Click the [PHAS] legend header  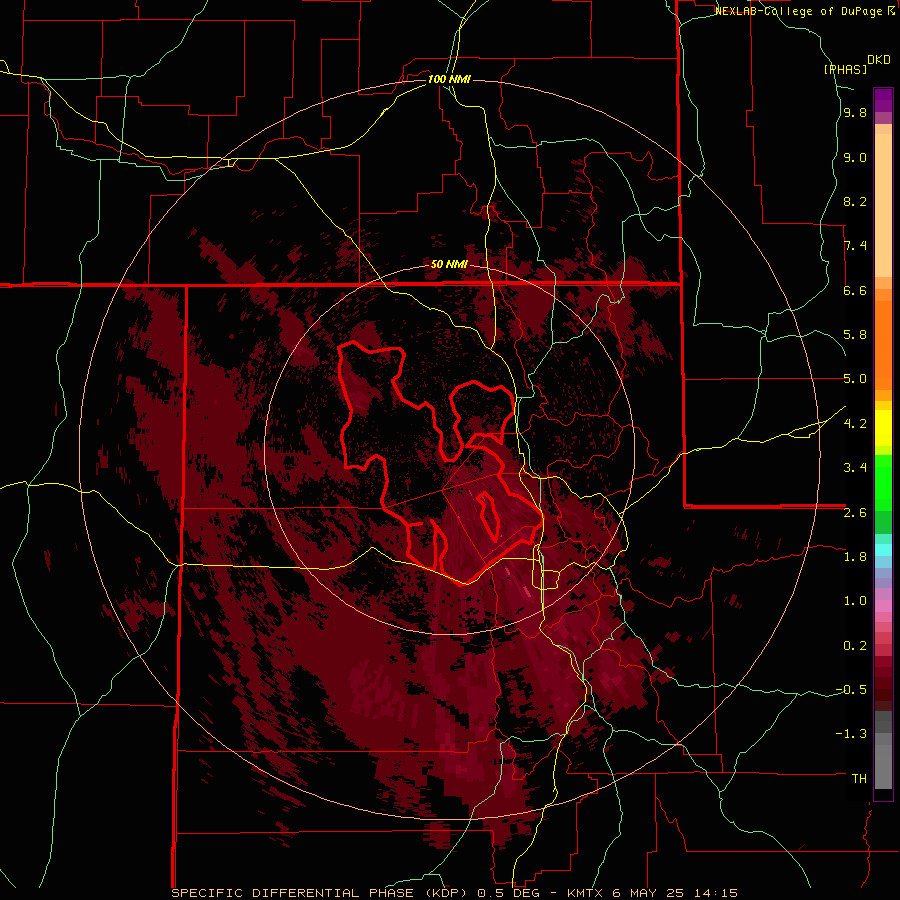coord(845,69)
